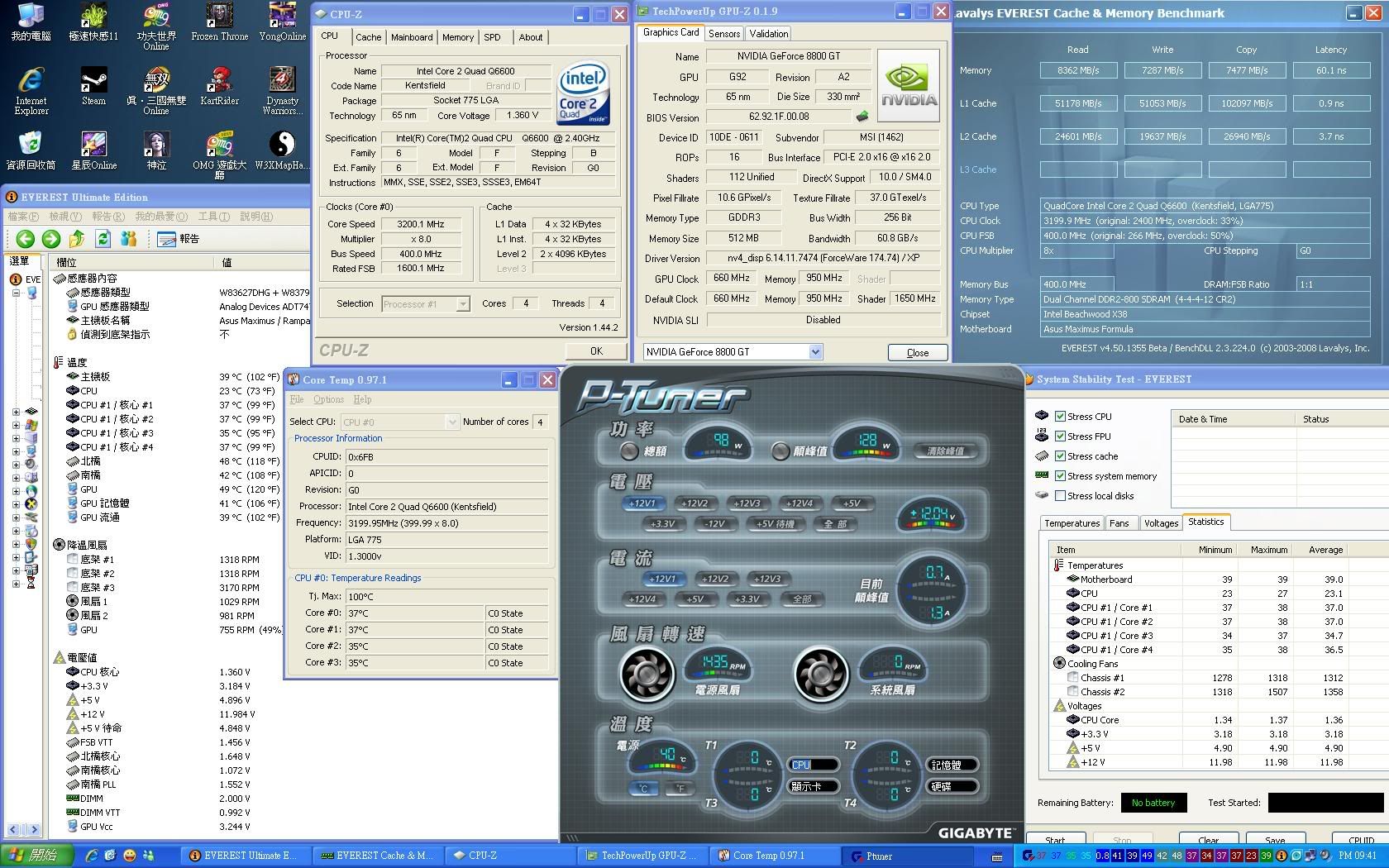
Task: Click the P-Tuner system fan icon
Action: (821, 674)
